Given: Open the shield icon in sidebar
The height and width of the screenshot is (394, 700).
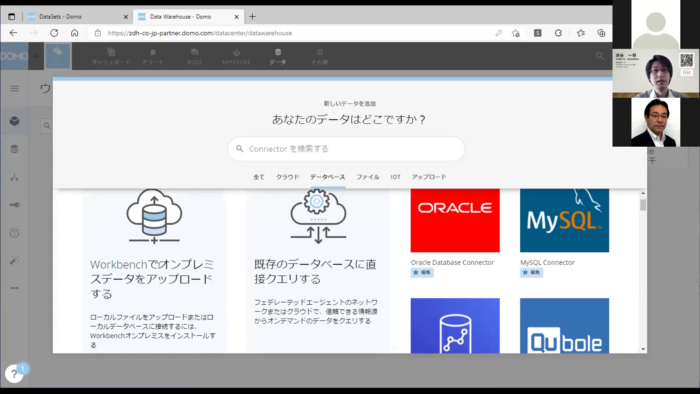Looking at the screenshot, I should 14,233.
